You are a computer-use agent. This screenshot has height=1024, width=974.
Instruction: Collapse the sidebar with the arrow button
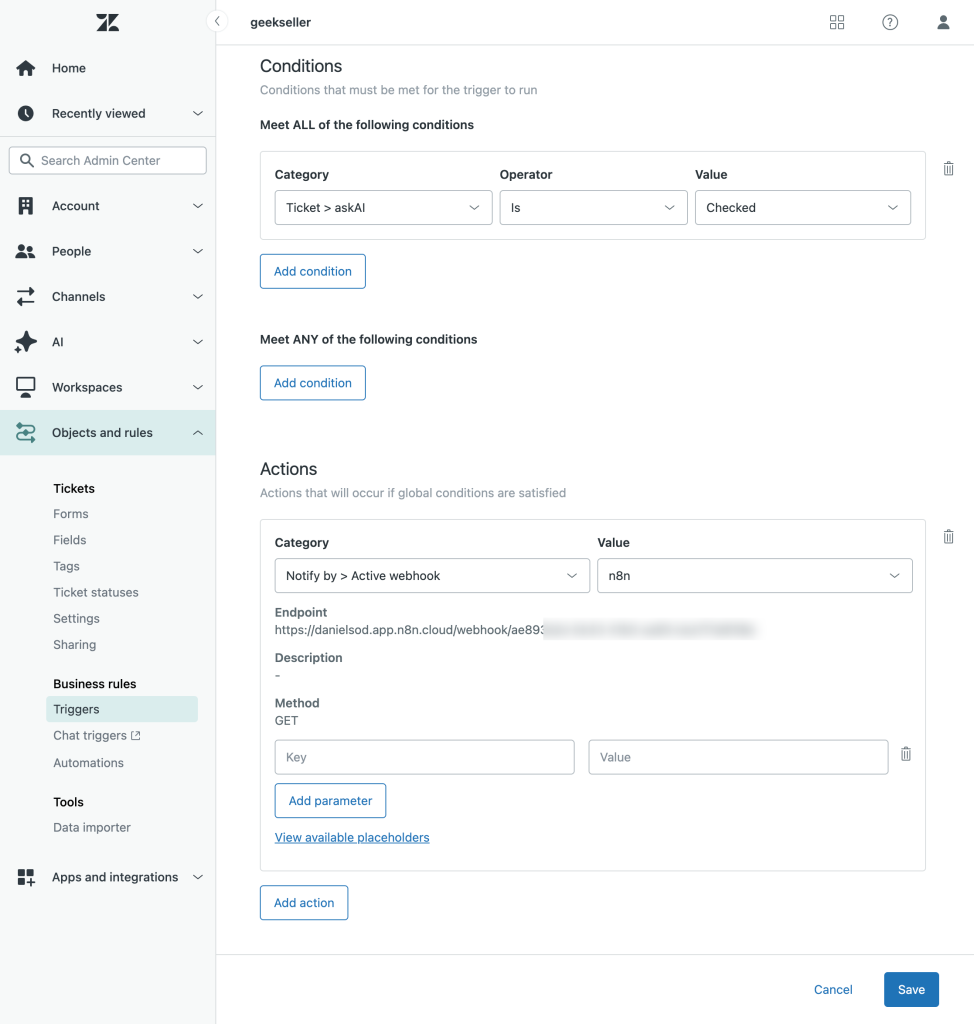217,21
